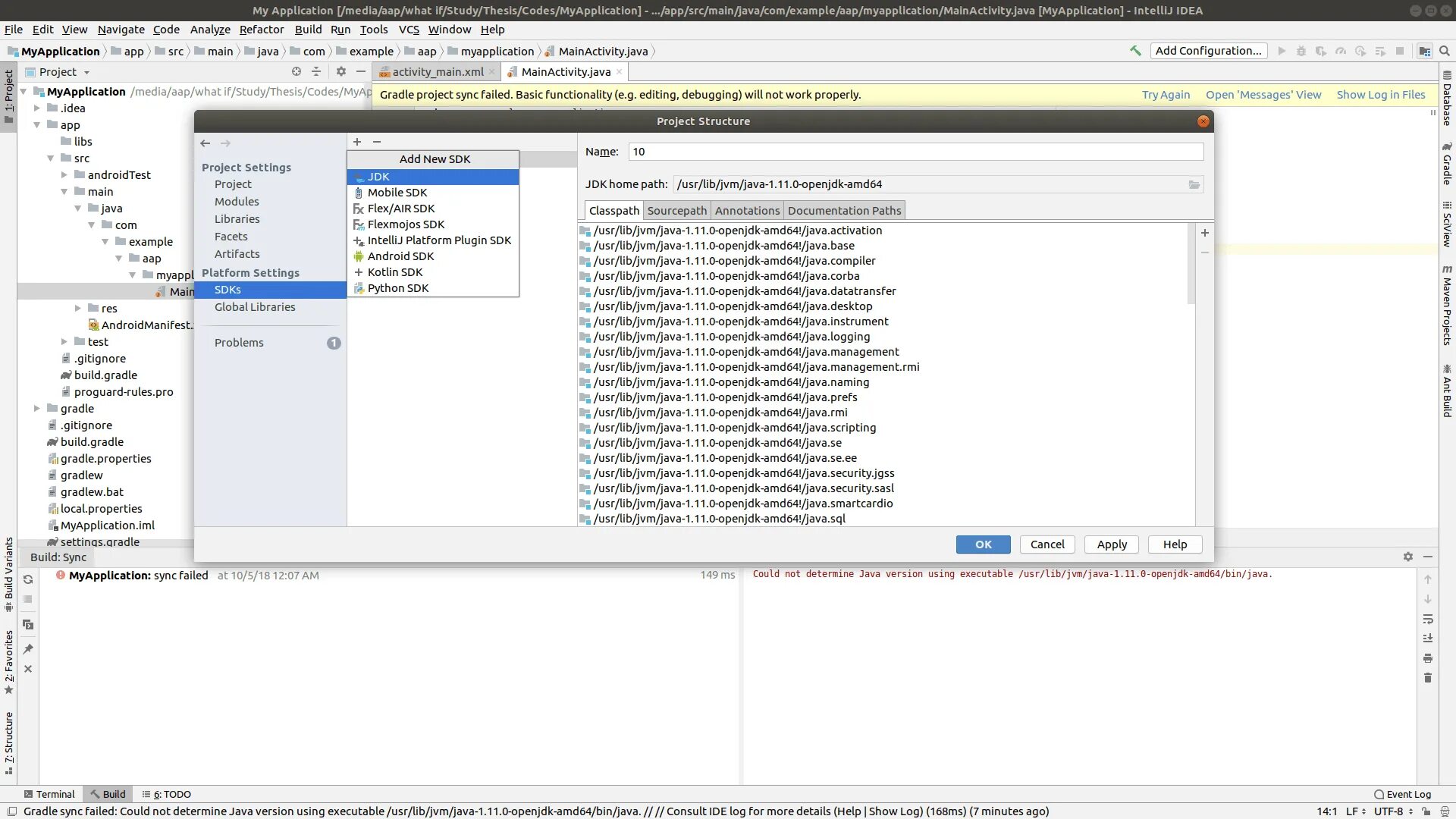Open the VCS menu
This screenshot has height=819, width=1456.
(409, 29)
